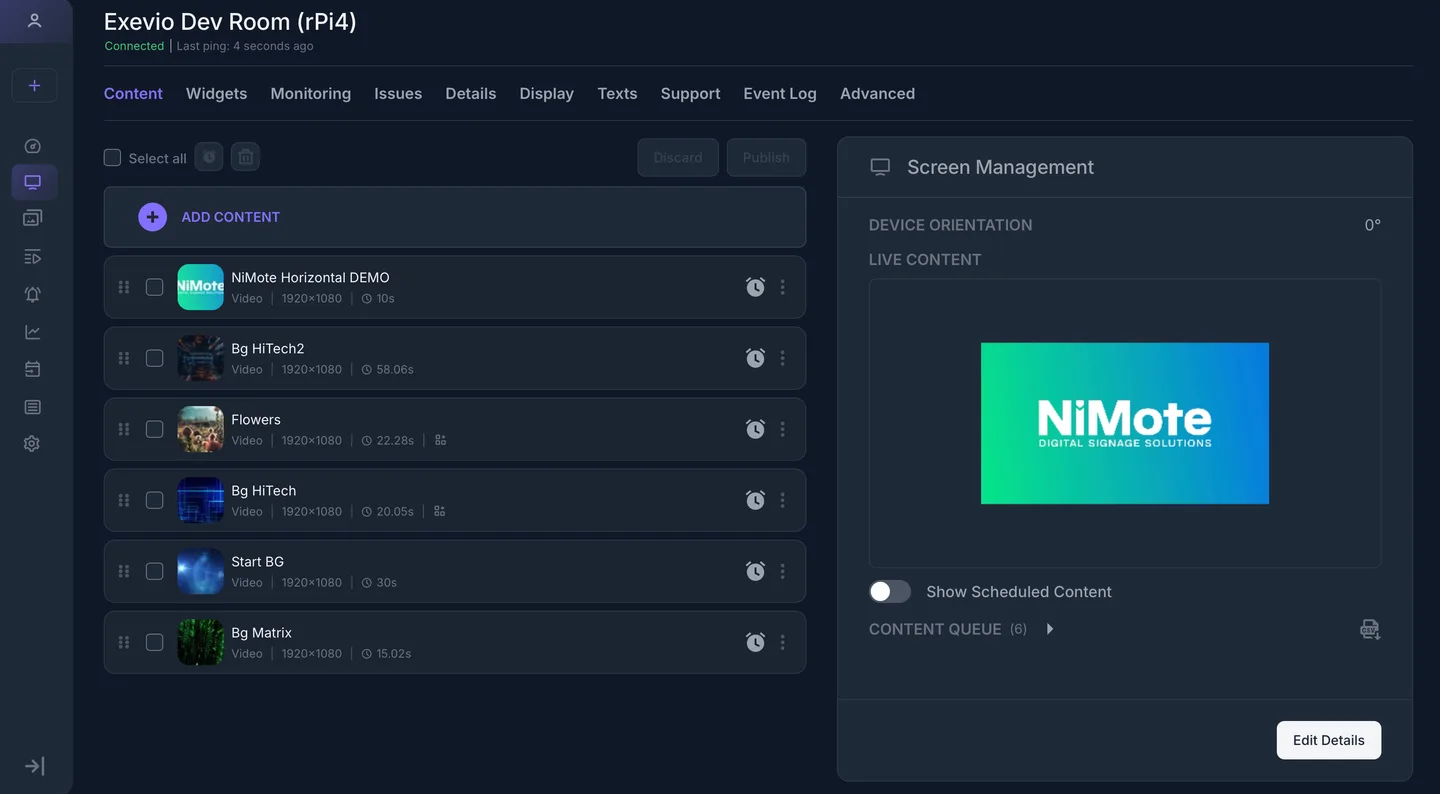Check the Bg Matrix checkbox

click(x=155, y=642)
